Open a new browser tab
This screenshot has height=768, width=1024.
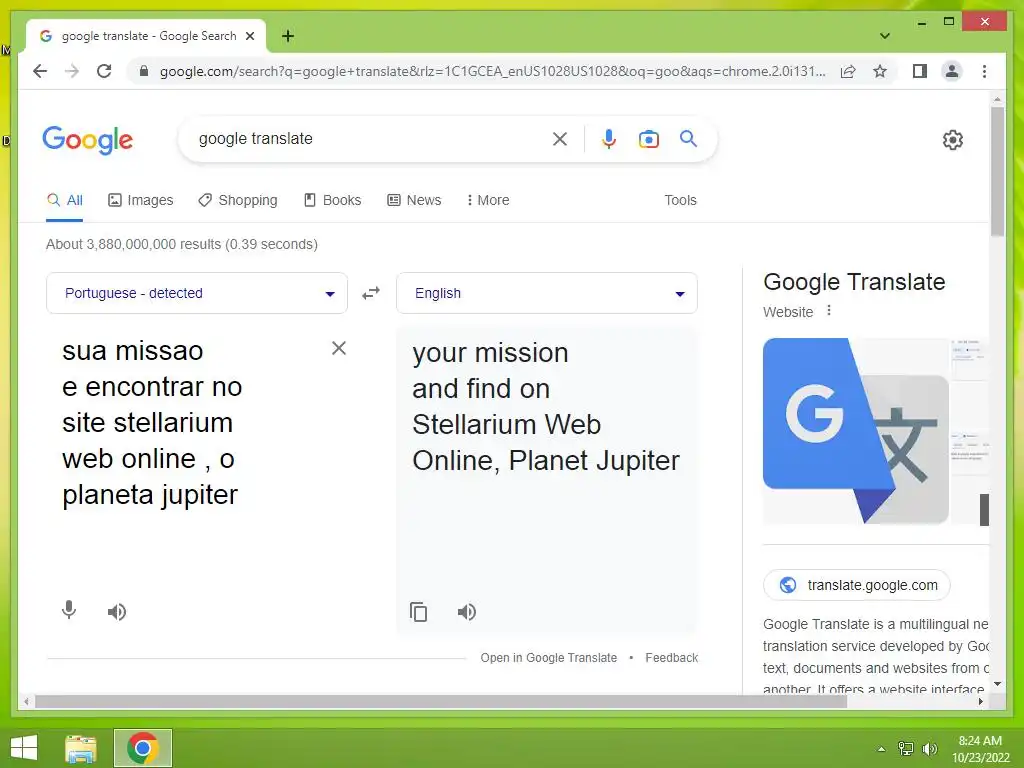pyautogui.click(x=287, y=36)
